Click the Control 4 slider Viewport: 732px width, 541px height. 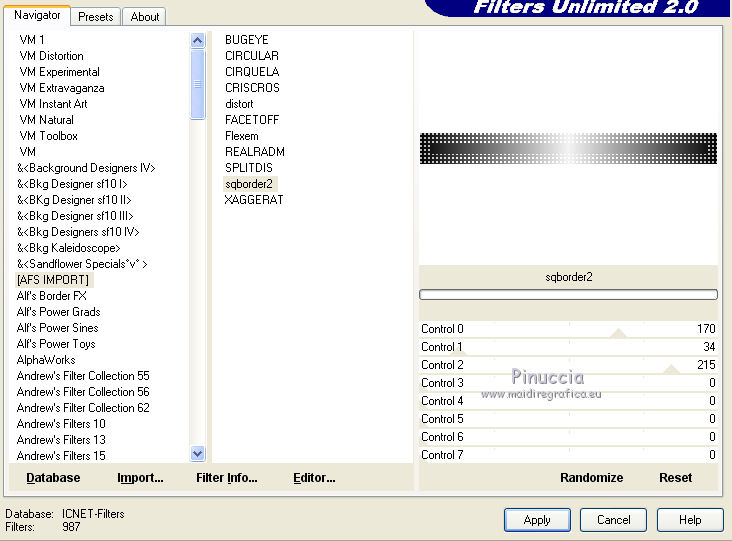568,401
